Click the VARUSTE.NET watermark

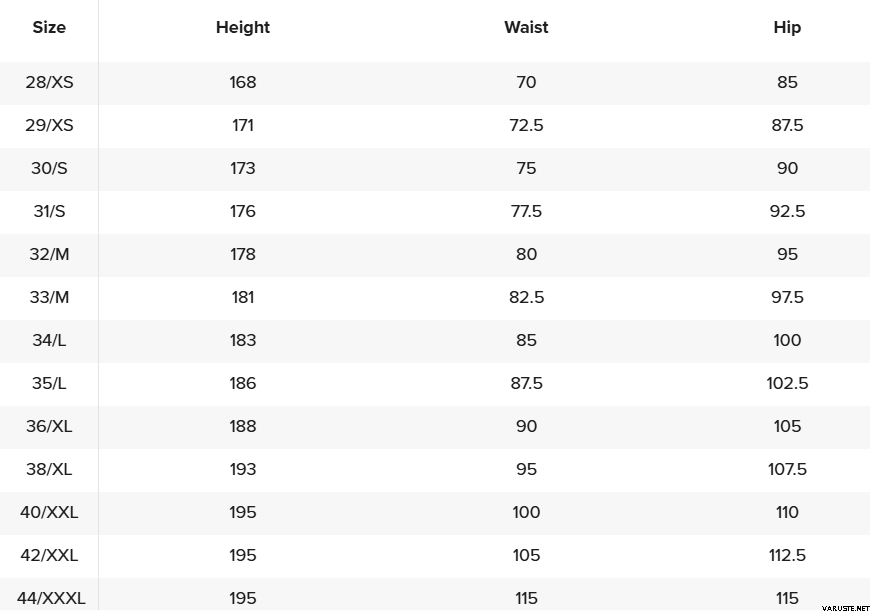pyautogui.click(x=844, y=606)
